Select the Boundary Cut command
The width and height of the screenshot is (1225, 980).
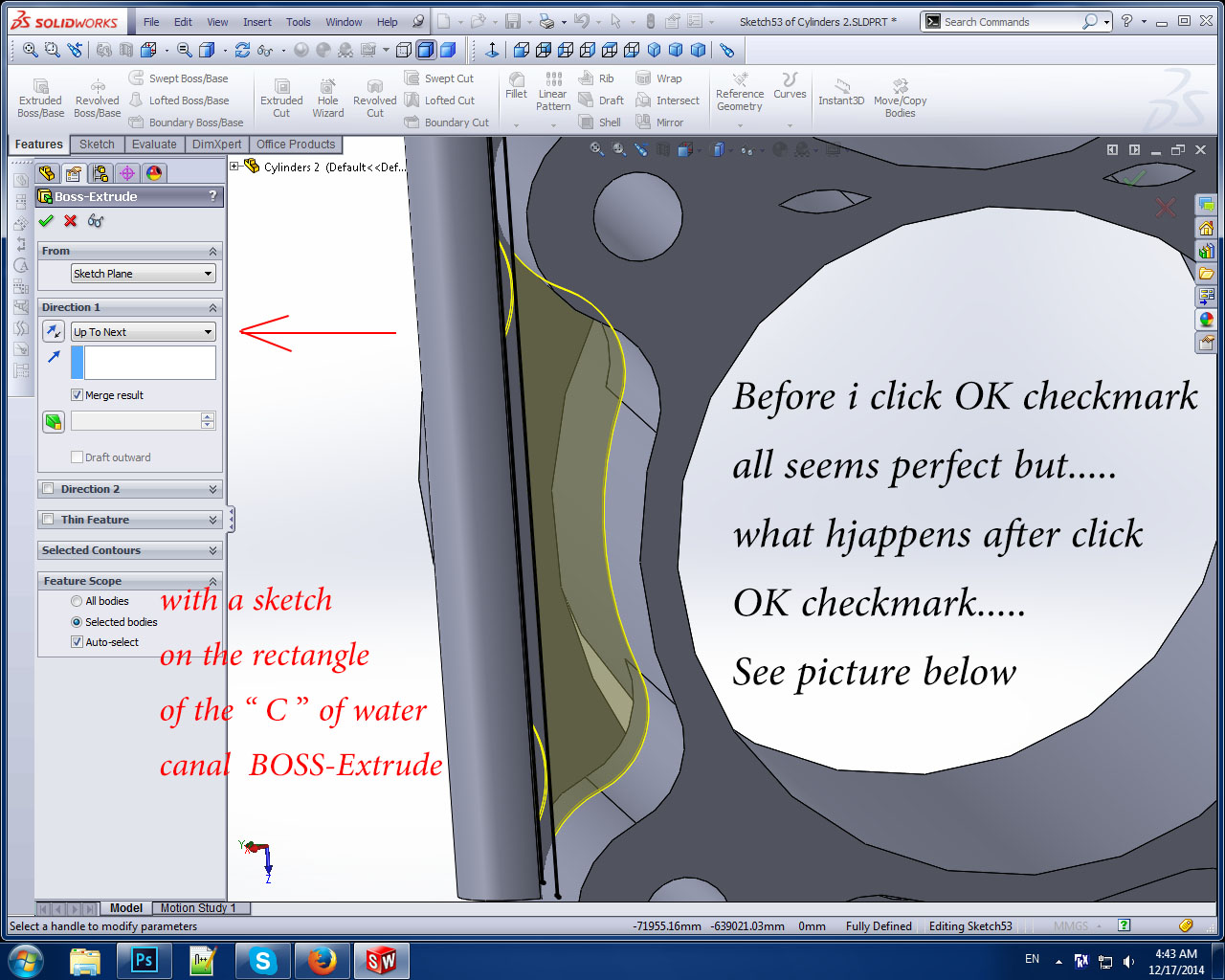pos(447,122)
